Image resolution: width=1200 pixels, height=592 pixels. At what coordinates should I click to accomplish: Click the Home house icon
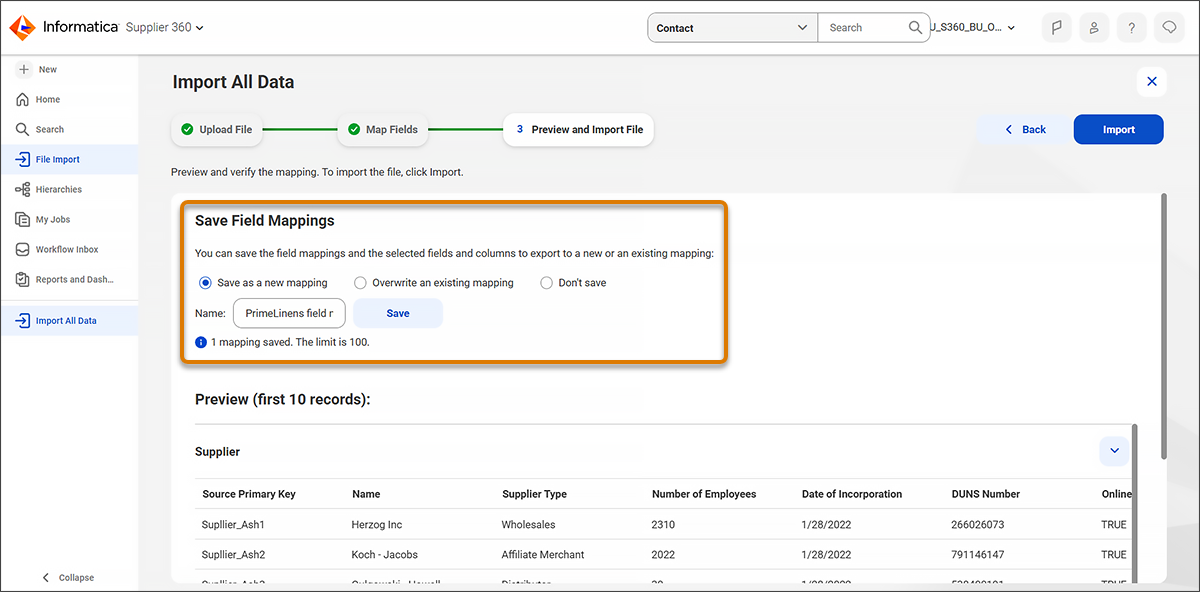pyautogui.click(x=23, y=100)
